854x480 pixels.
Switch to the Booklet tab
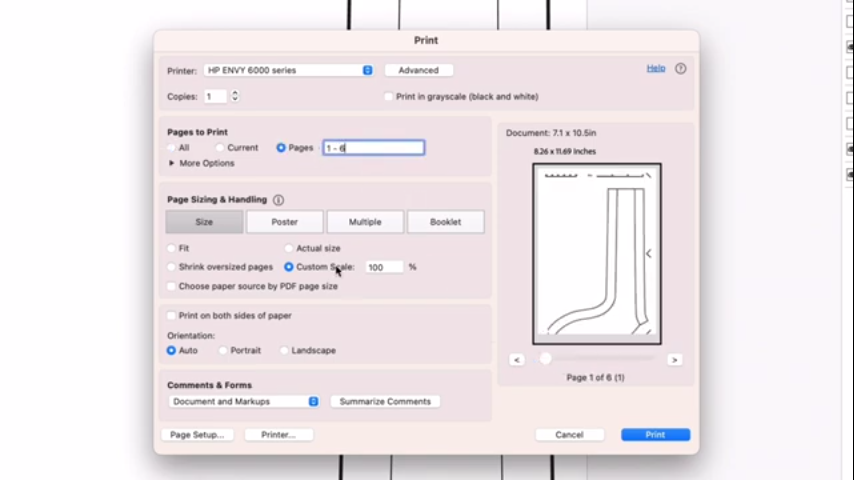pyautogui.click(x=446, y=222)
